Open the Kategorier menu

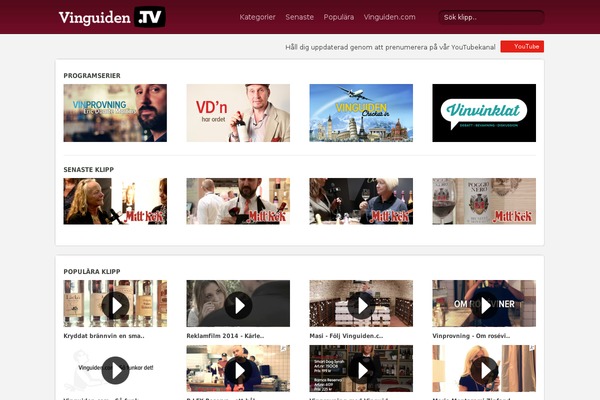(257, 17)
